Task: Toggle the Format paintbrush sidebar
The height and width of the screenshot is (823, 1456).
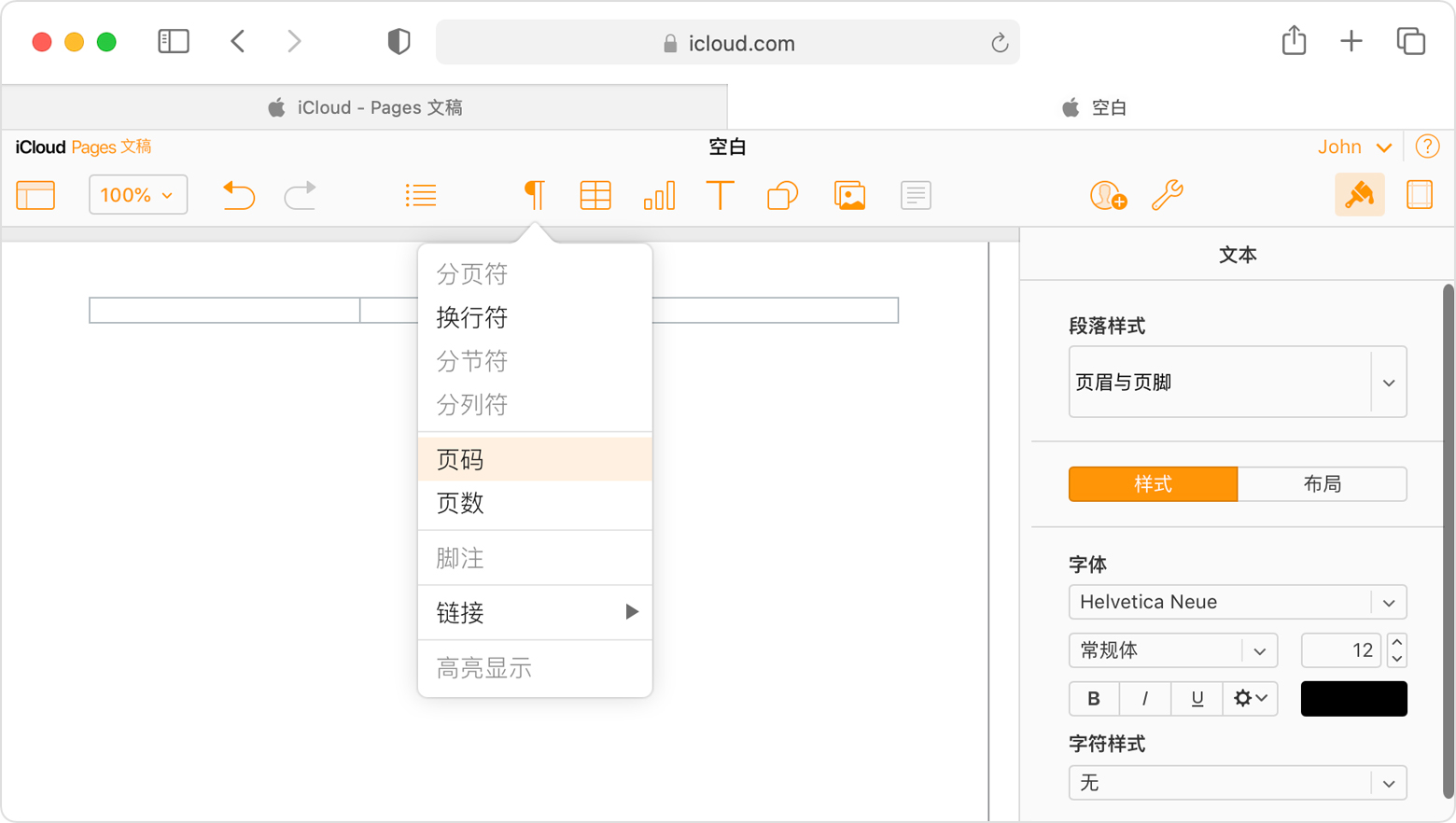Action: pyautogui.click(x=1360, y=195)
